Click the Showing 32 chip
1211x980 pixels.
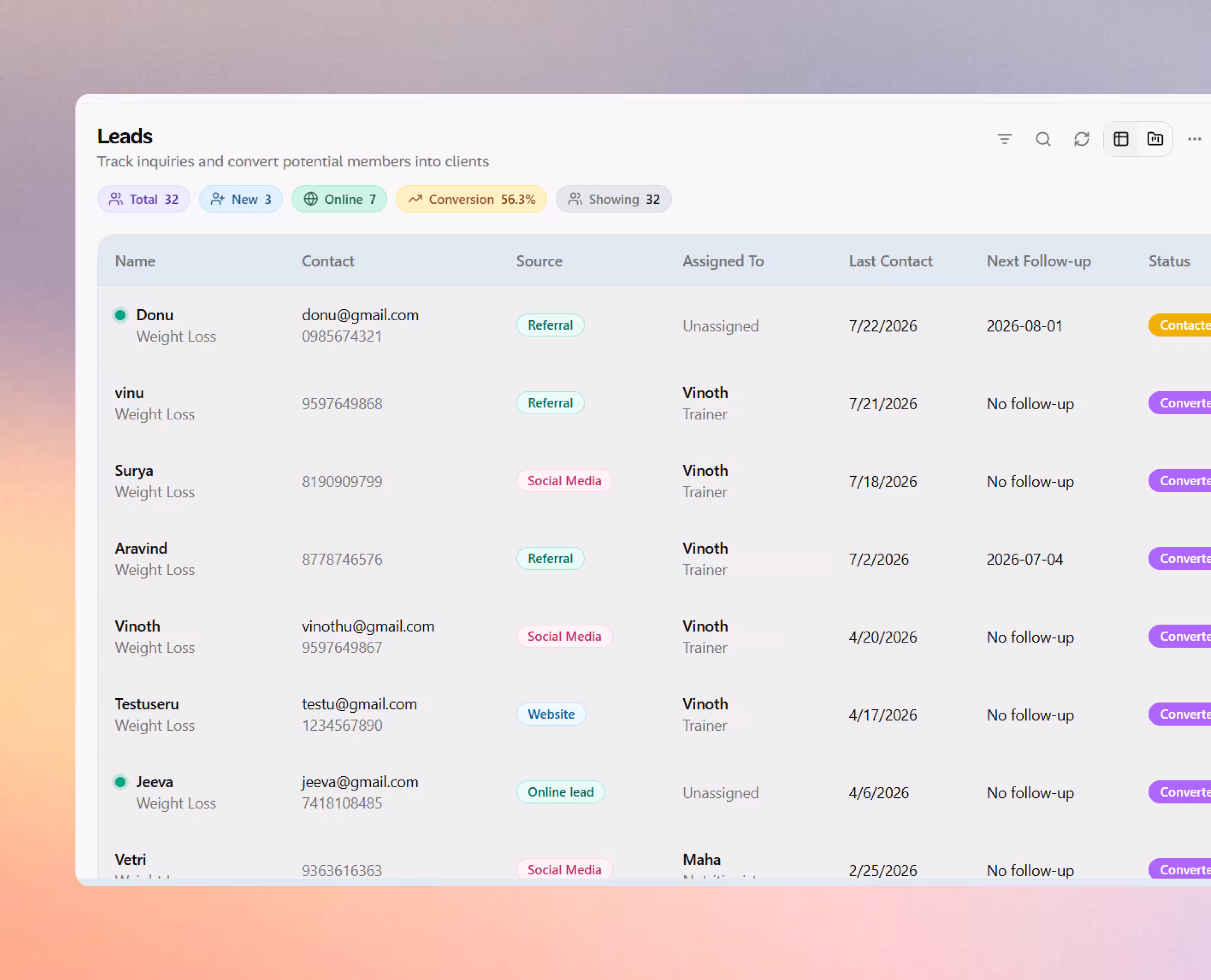pos(613,199)
